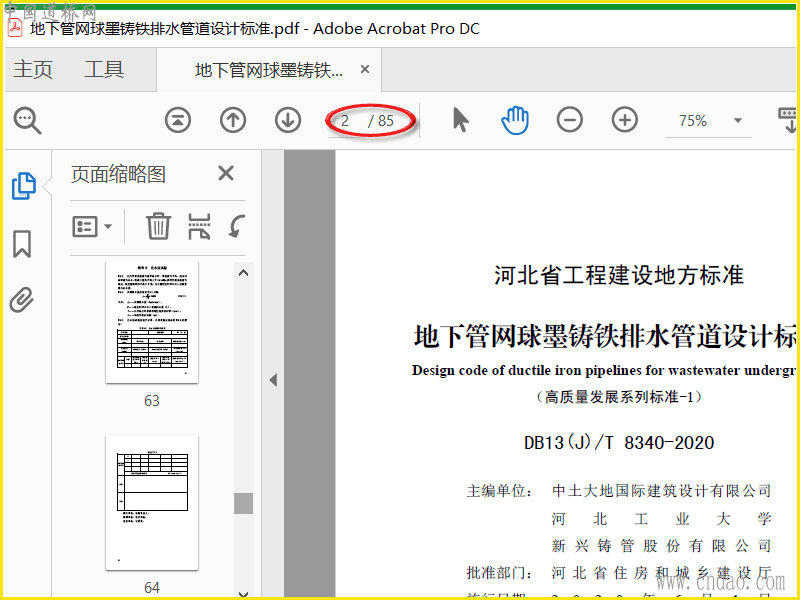This screenshot has height=600, width=800.
Task: Click the thumbnail scrollbar up arrow
Action: pos(244,272)
